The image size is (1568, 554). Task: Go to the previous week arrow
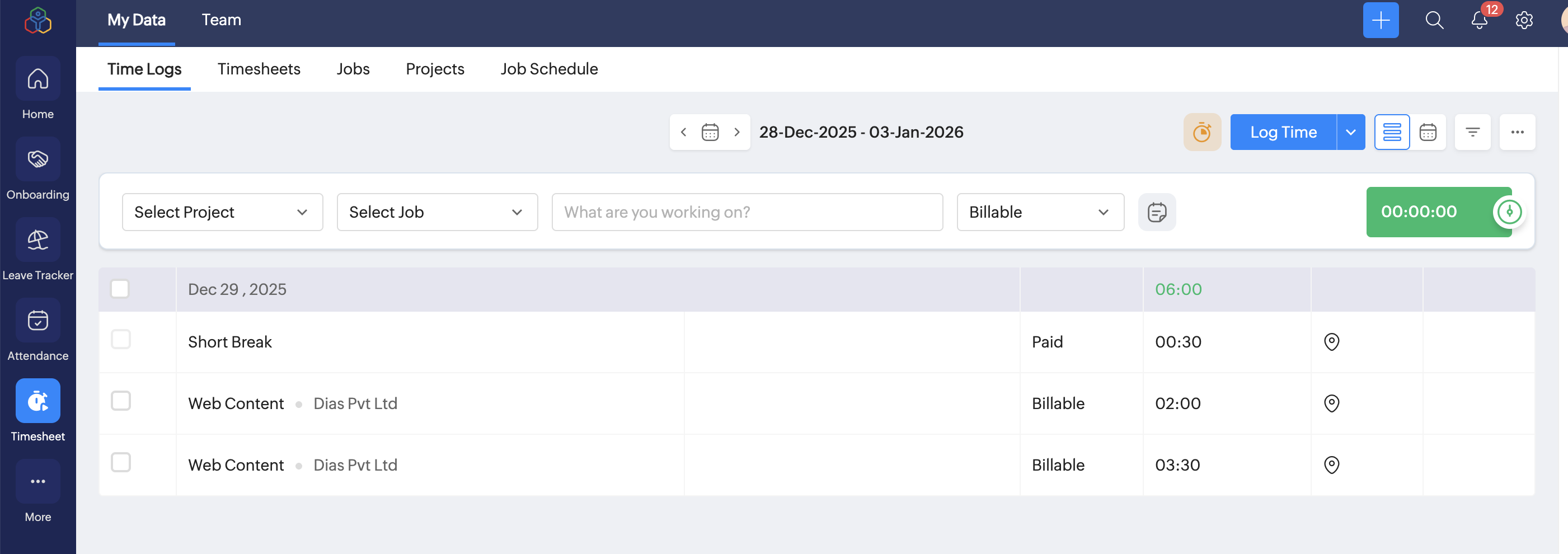pos(684,132)
